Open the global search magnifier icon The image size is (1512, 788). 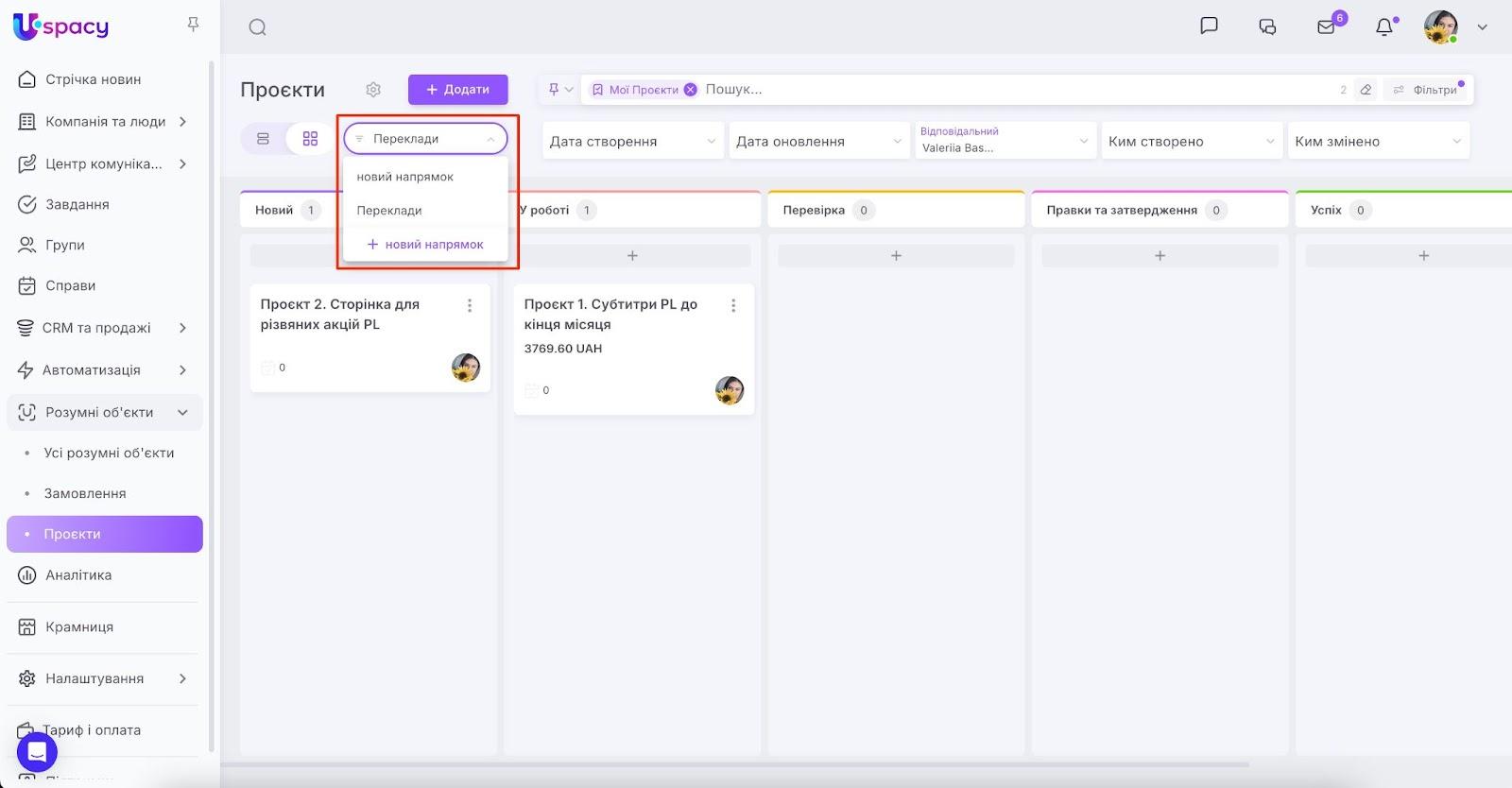coord(257,27)
